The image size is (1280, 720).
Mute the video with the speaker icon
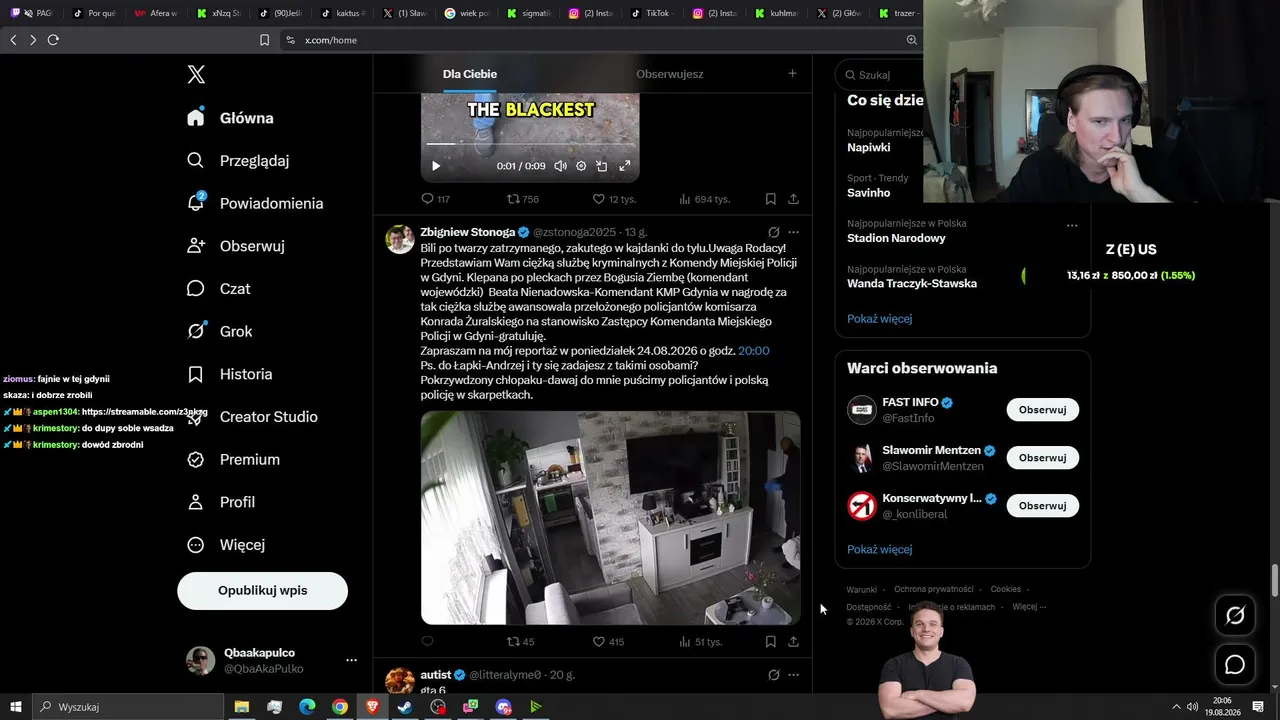pos(560,166)
